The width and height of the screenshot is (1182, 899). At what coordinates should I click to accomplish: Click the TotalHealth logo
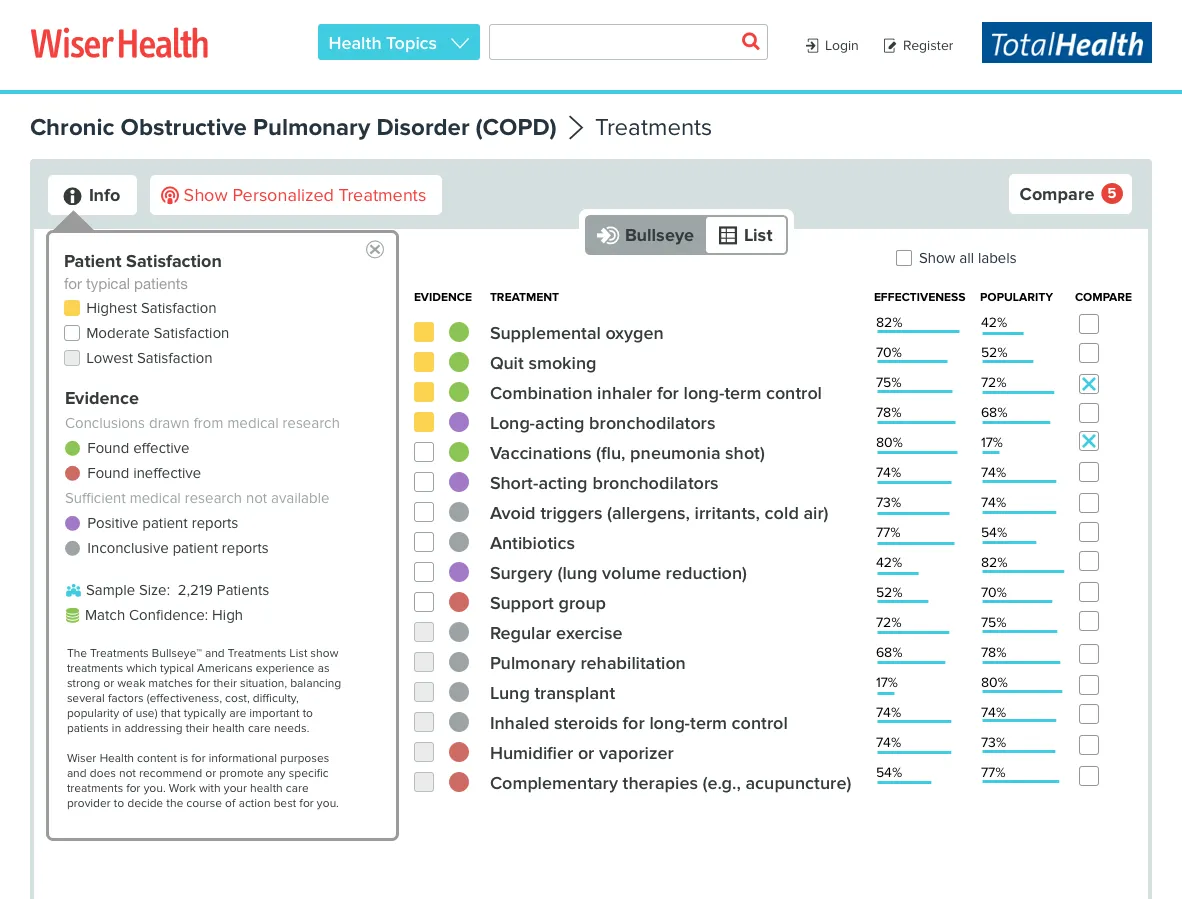pyautogui.click(x=1066, y=42)
